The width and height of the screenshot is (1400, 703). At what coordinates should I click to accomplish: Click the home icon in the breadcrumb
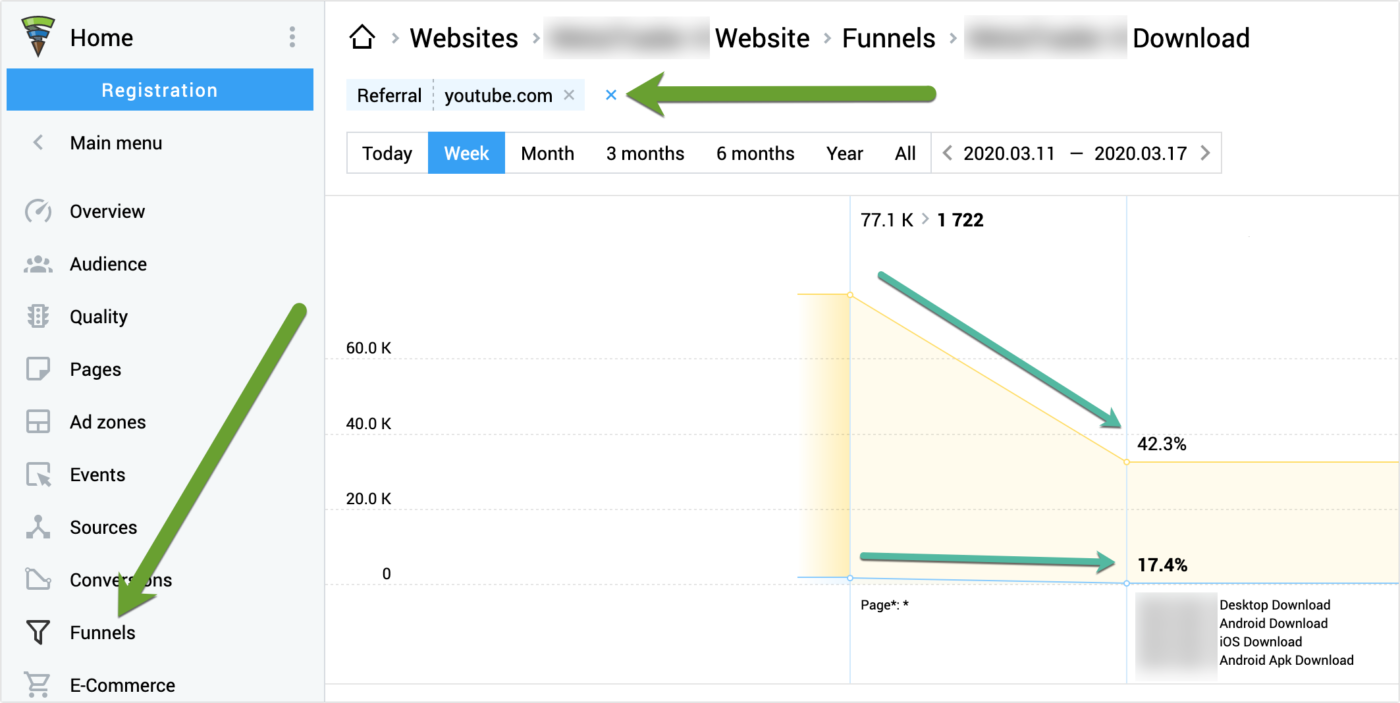coord(362,38)
